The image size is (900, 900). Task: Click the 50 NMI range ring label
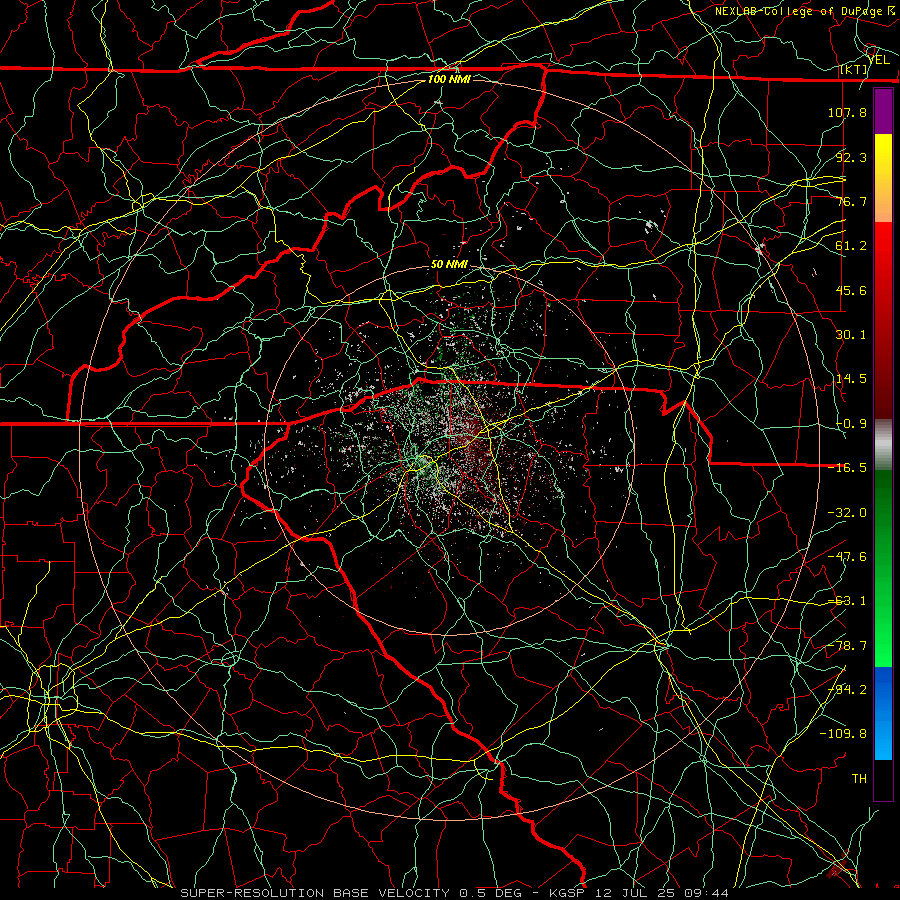pyautogui.click(x=449, y=265)
